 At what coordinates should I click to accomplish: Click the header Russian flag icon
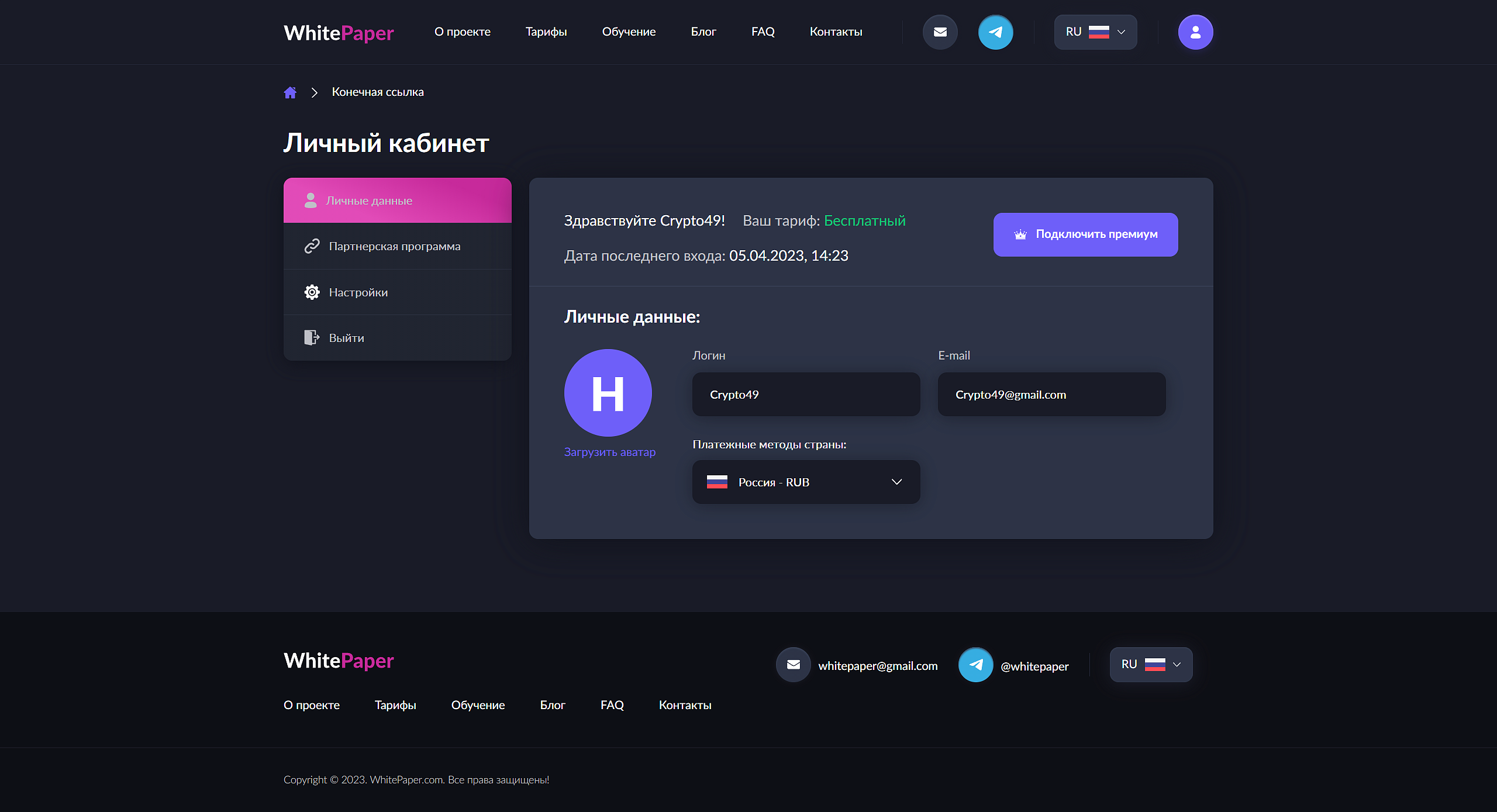[1099, 32]
